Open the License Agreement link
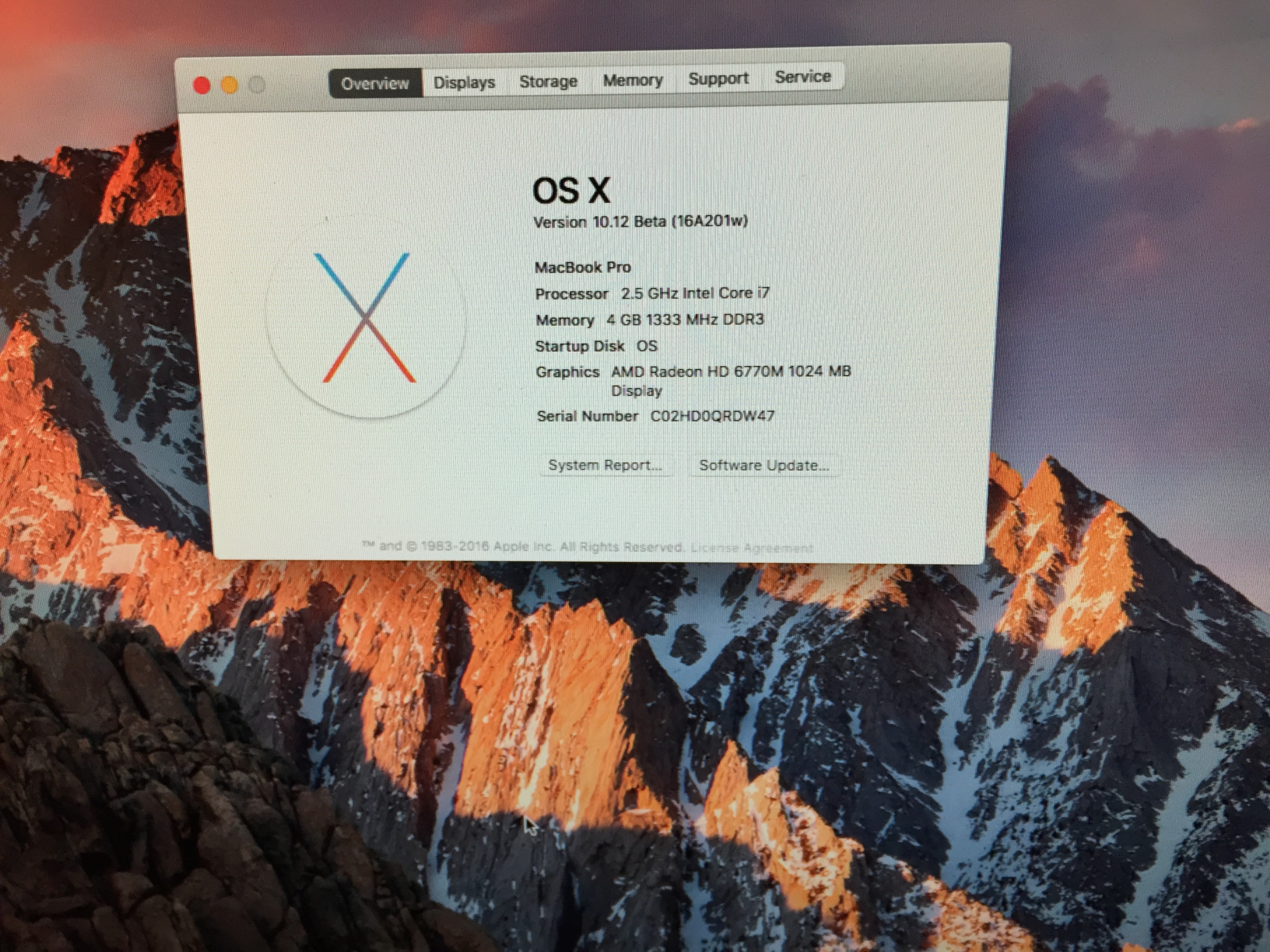 (x=752, y=548)
